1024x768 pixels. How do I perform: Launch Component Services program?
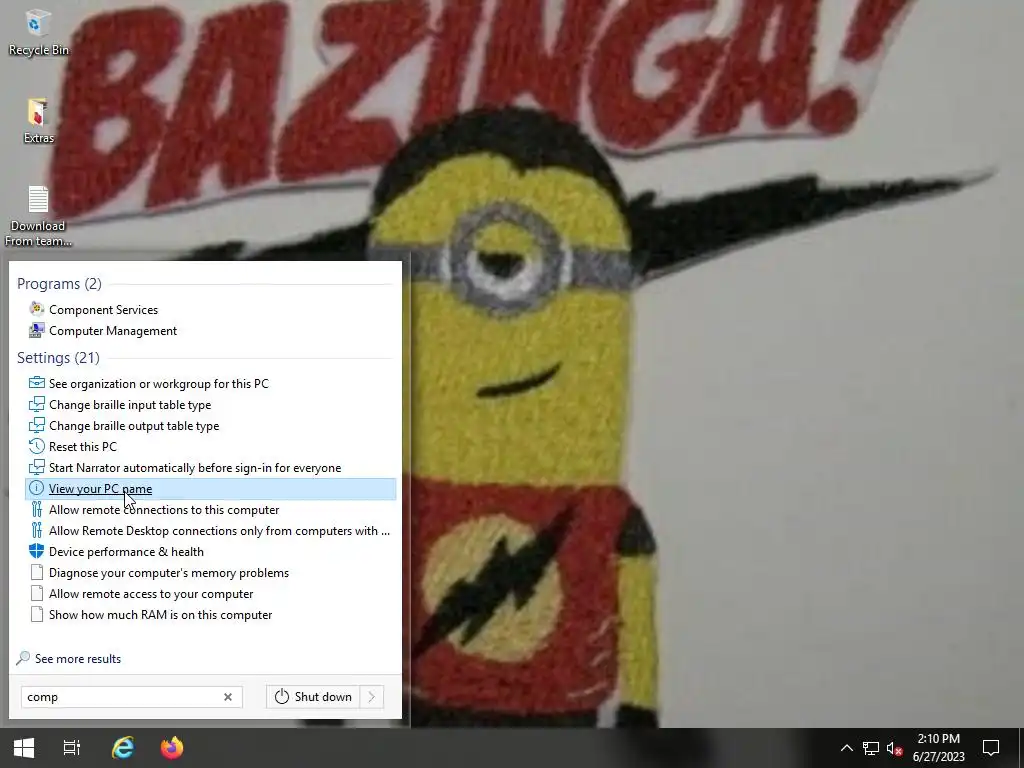tap(103, 310)
